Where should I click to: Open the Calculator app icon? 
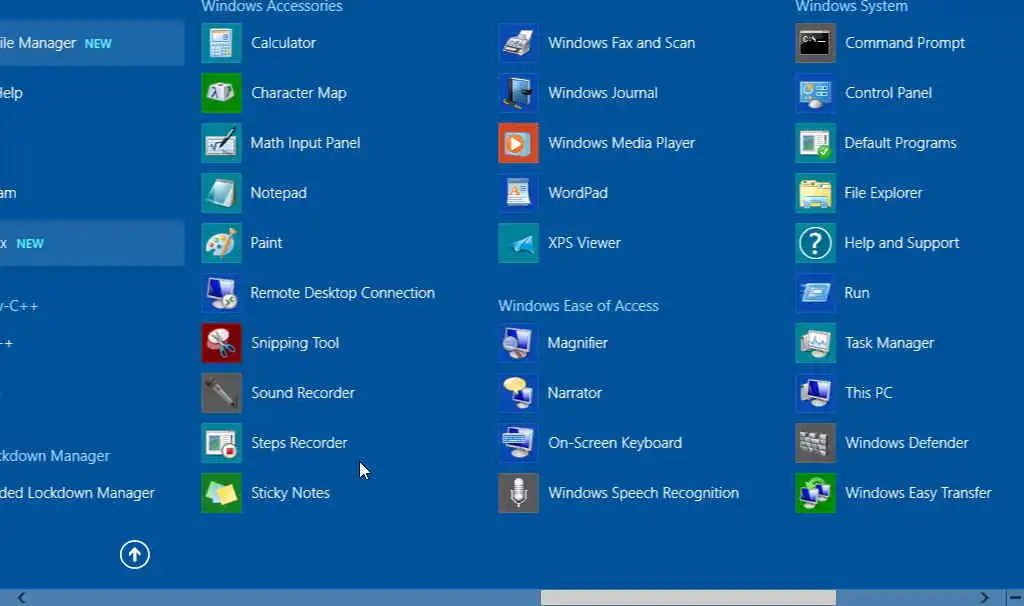pyautogui.click(x=221, y=43)
